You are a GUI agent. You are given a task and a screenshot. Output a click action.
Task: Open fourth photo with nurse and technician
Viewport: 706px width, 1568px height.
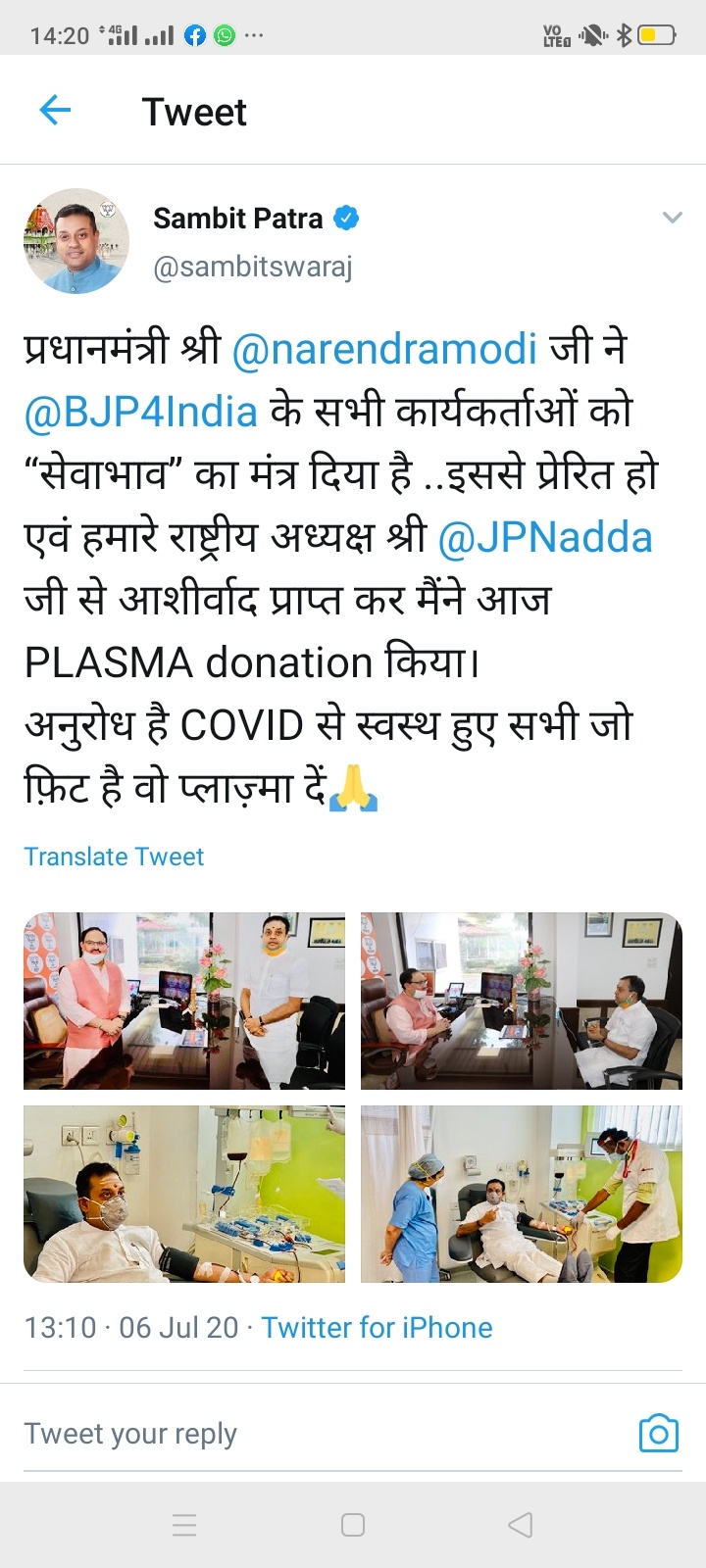[522, 1194]
